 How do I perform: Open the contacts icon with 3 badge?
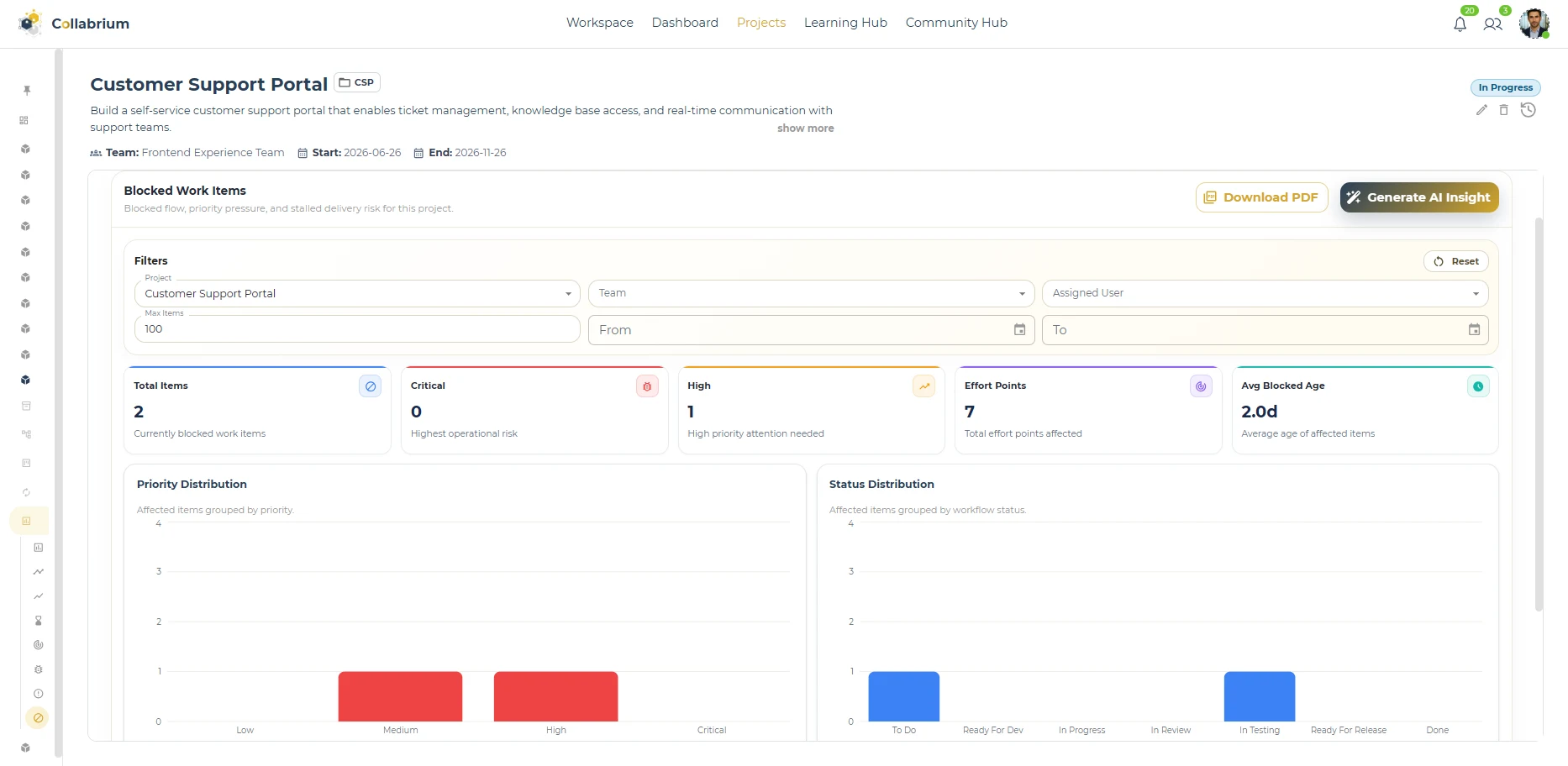tap(1492, 24)
